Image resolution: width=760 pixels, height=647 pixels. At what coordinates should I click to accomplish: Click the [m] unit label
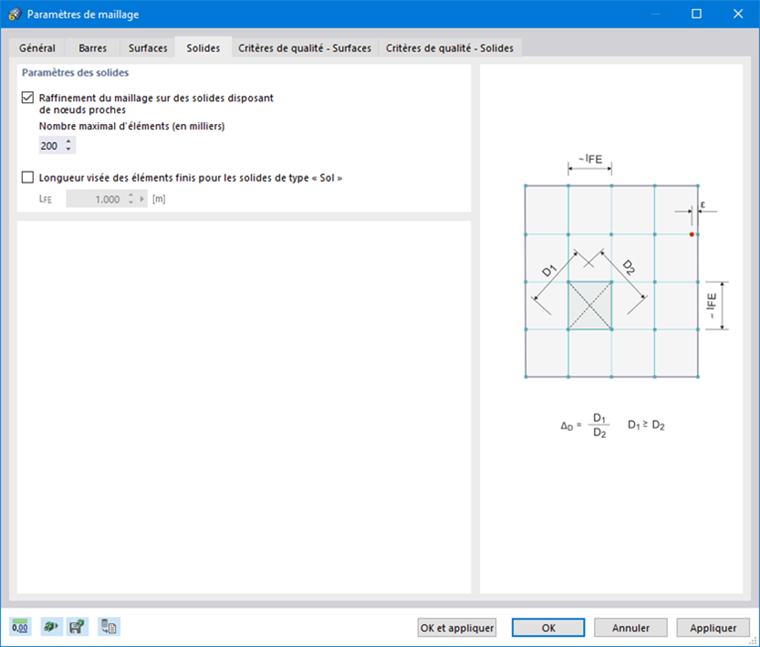158,199
